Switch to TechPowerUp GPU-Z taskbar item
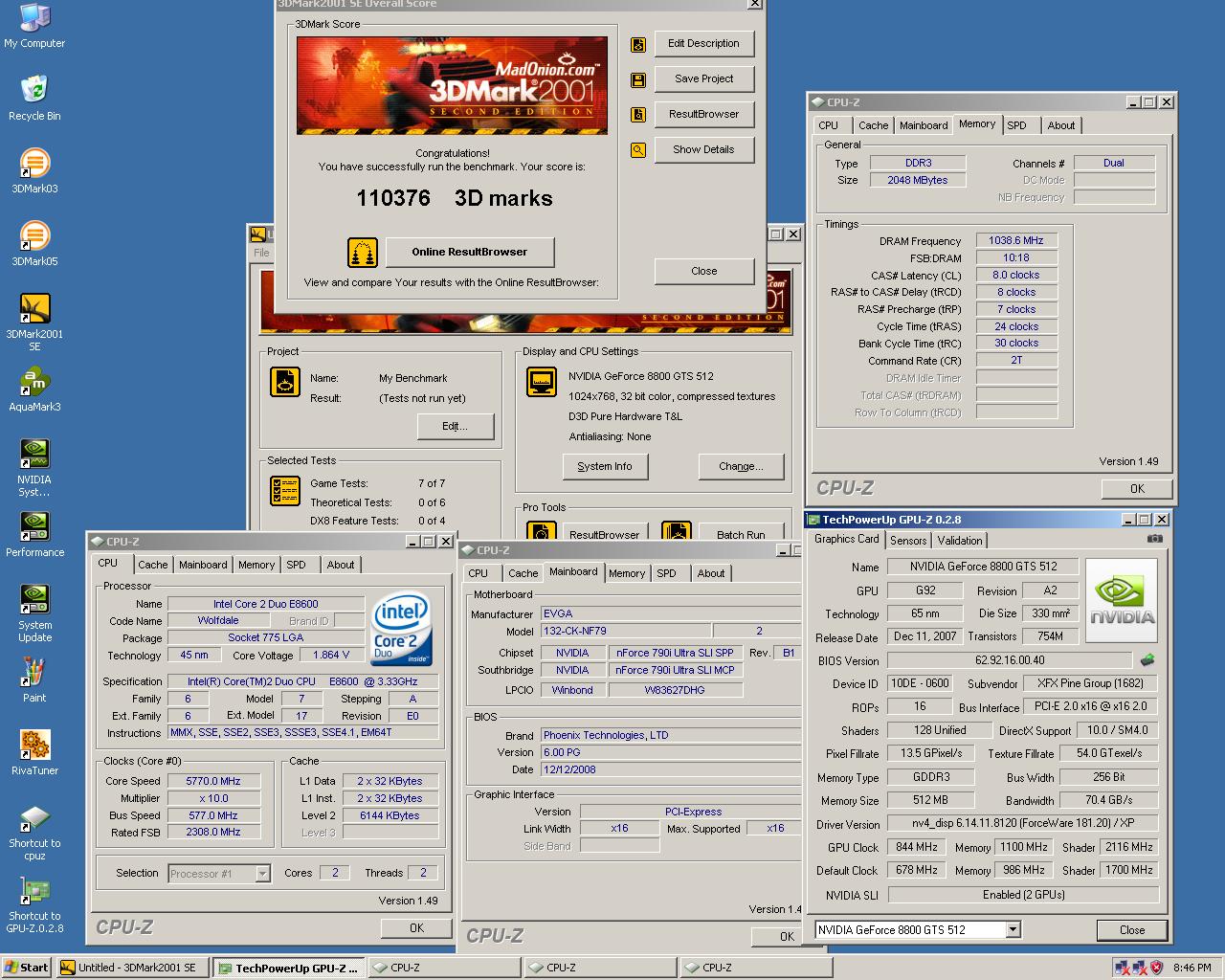1225x980 pixels. [x=289, y=968]
